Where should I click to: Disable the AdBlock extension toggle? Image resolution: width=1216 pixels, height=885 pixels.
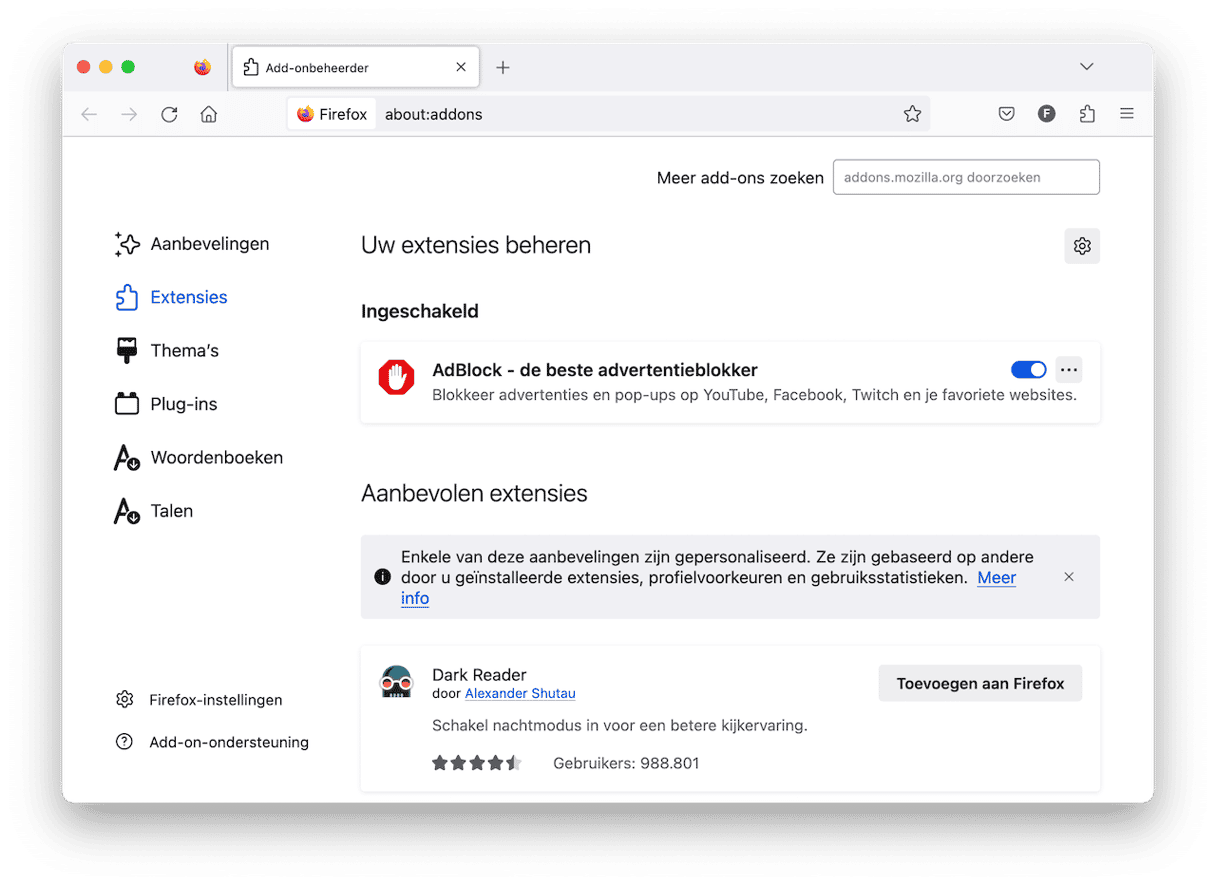pyautogui.click(x=1029, y=370)
